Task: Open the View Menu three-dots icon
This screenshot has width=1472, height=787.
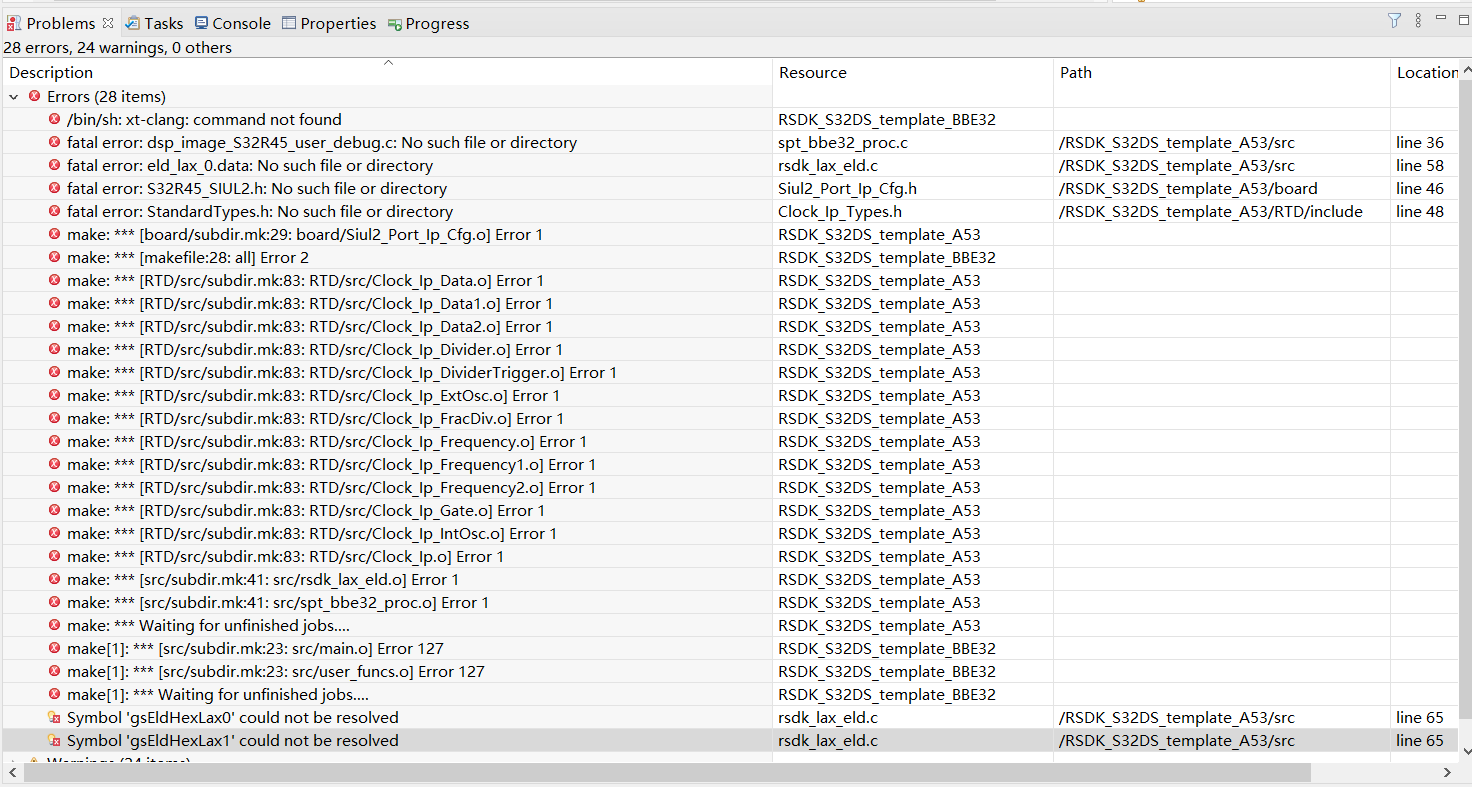Action: [x=1418, y=21]
